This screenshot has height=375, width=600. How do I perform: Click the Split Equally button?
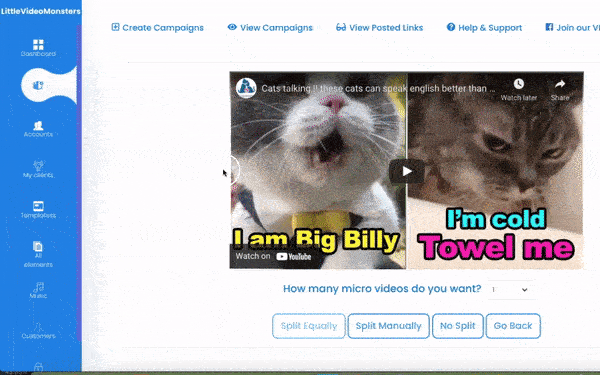309,326
